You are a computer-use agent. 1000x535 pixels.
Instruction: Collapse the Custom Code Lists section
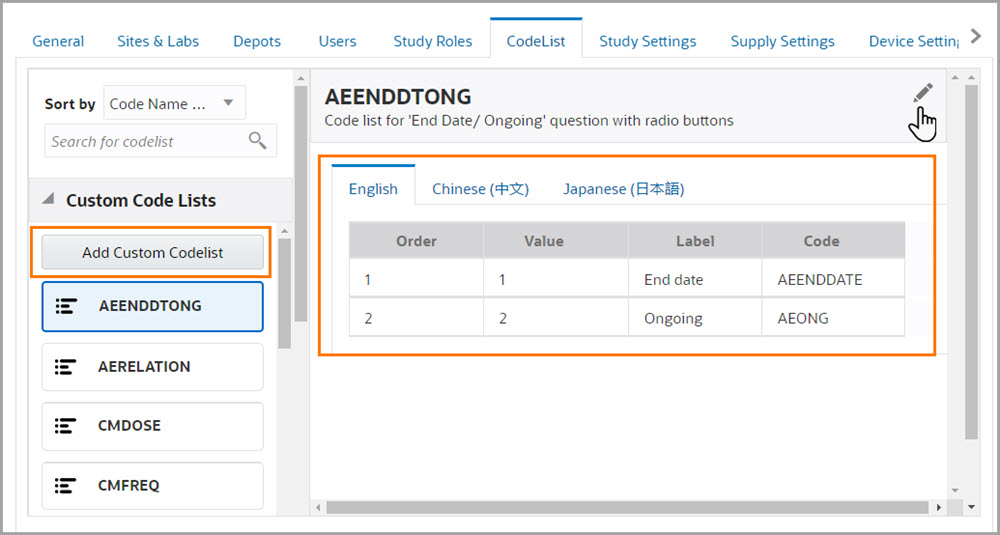click(x=49, y=200)
